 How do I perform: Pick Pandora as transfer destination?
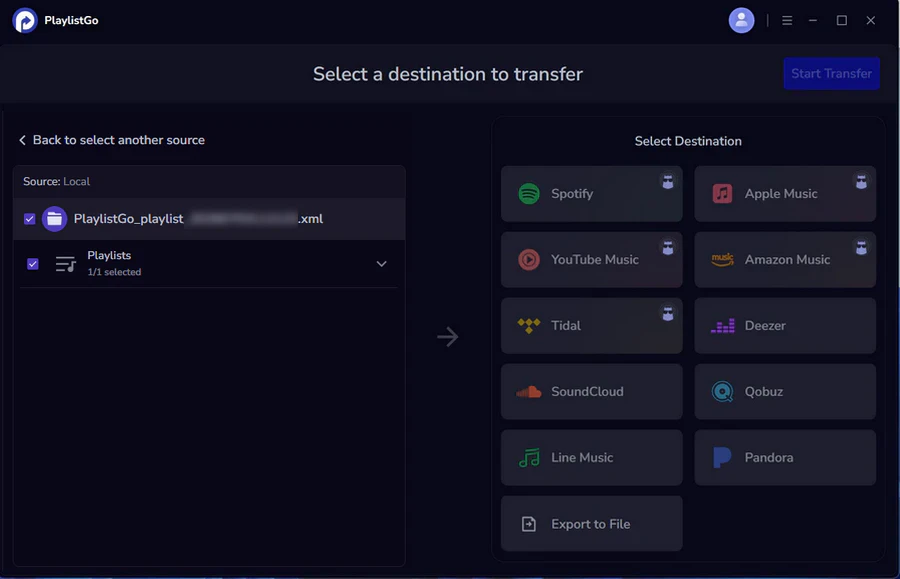[785, 457]
